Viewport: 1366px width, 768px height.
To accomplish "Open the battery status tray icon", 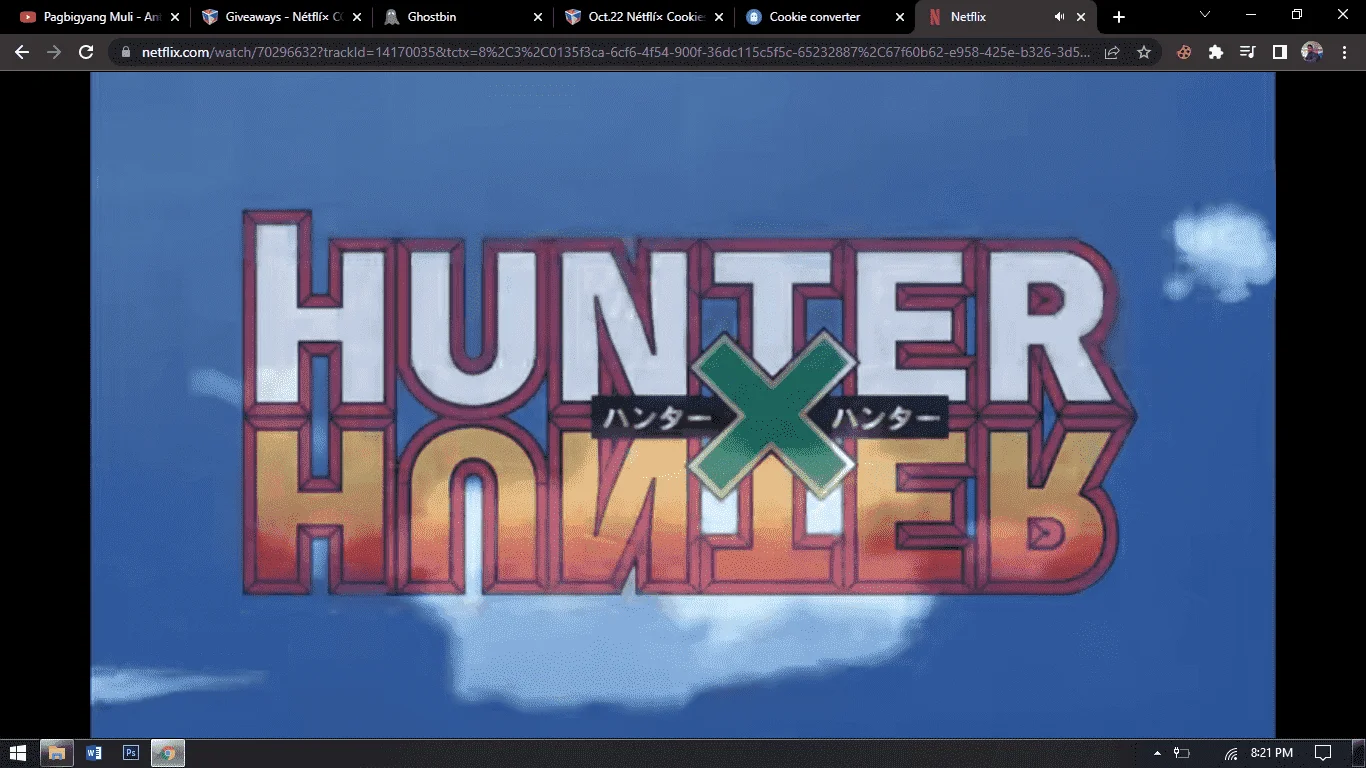I will pyautogui.click(x=1182, y=753).
